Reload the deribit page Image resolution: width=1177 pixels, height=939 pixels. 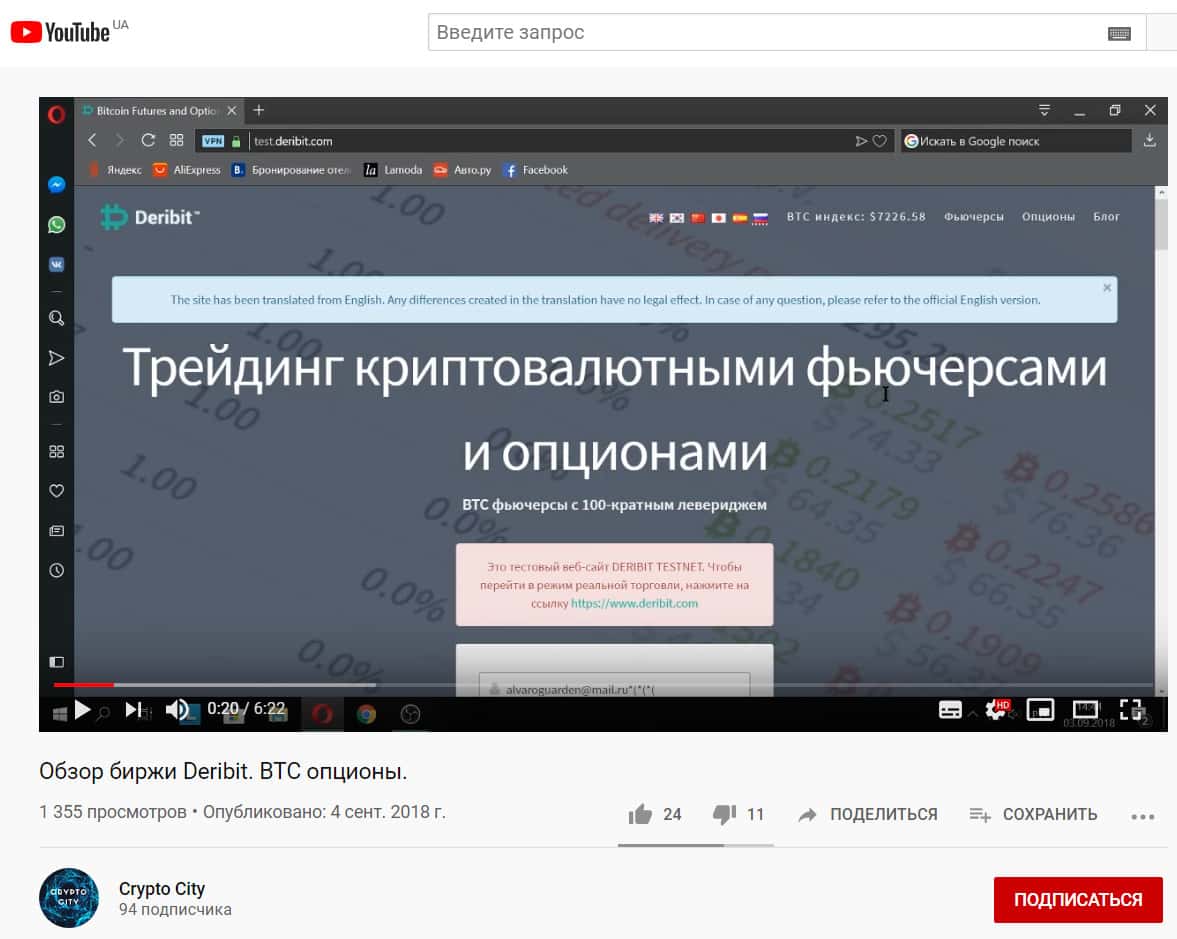[148, 140]
